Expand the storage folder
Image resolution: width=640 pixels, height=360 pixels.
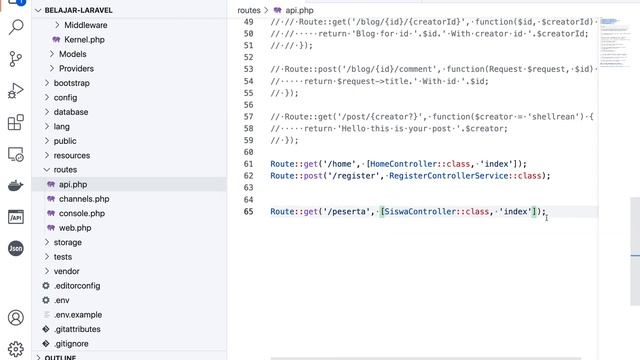(x=47, y=242)
